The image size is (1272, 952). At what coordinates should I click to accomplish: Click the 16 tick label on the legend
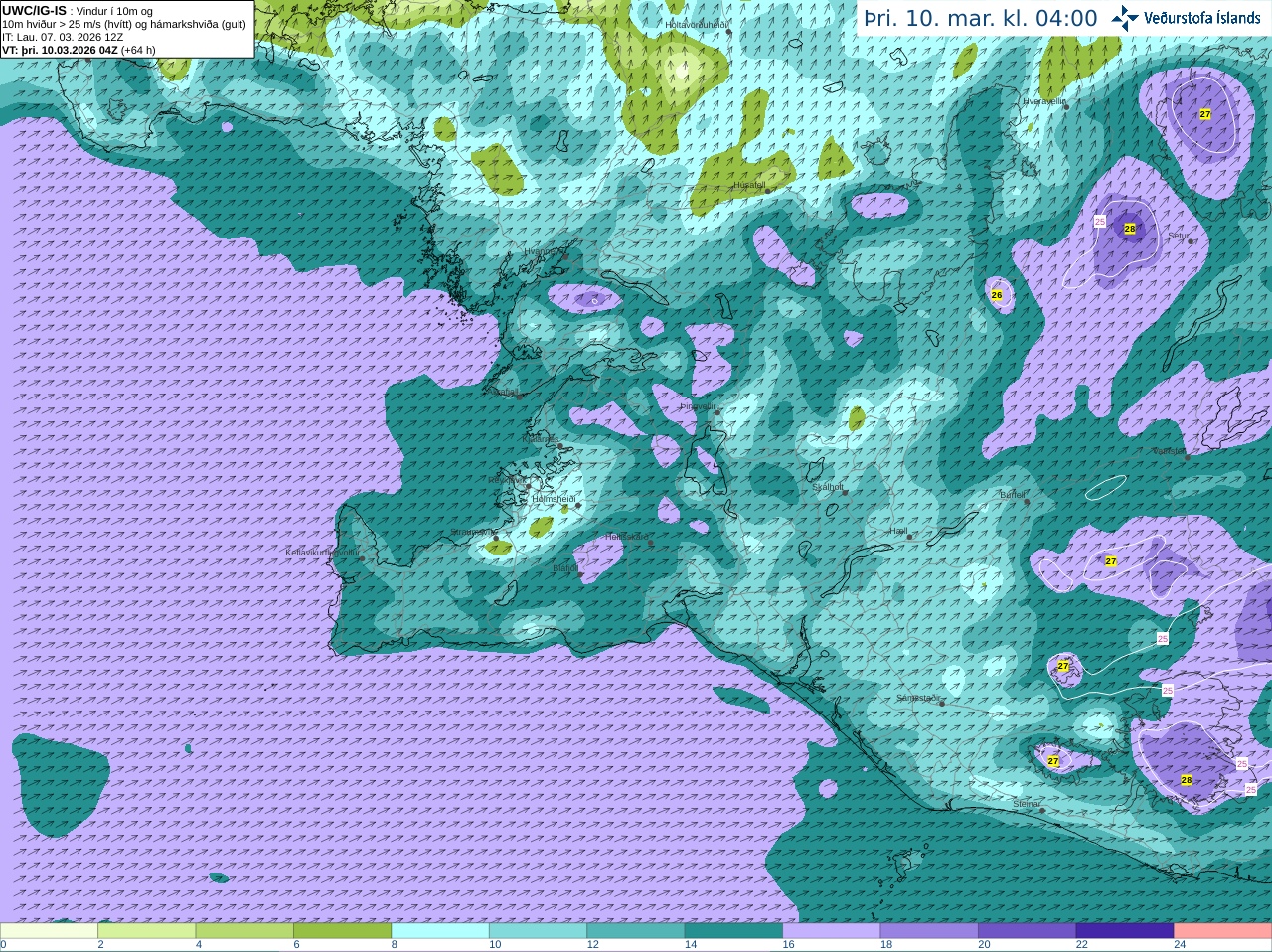[788, 945]
